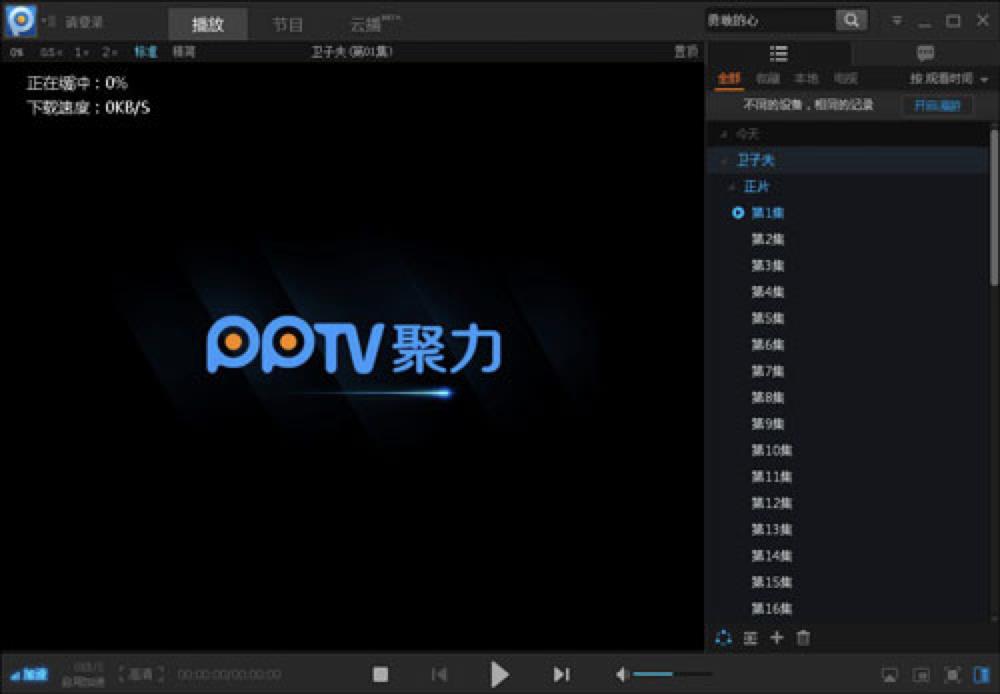Go to the previous episode icon
The image size is (1000, 694).
coord(439,674)
